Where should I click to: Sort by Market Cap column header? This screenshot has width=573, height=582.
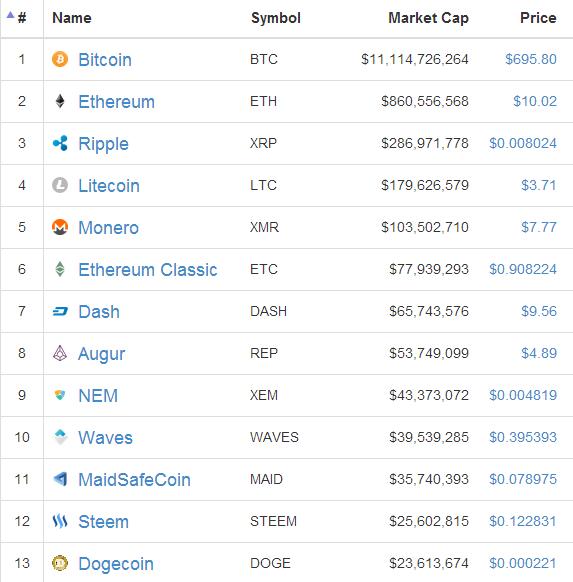[x=428, y=18]
